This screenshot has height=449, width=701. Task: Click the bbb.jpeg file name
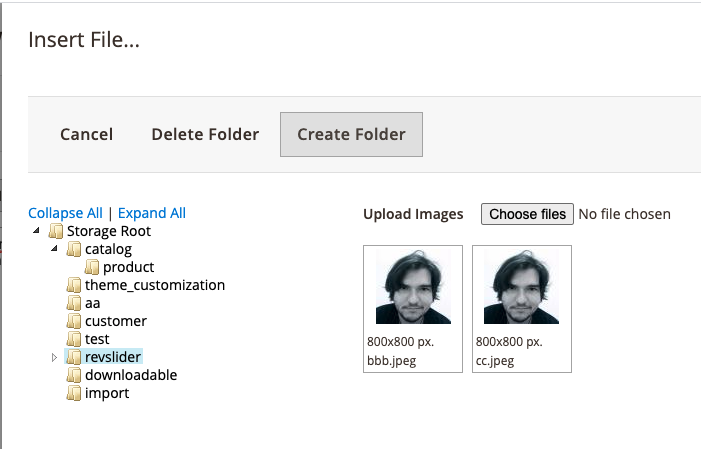pos(392,360)
